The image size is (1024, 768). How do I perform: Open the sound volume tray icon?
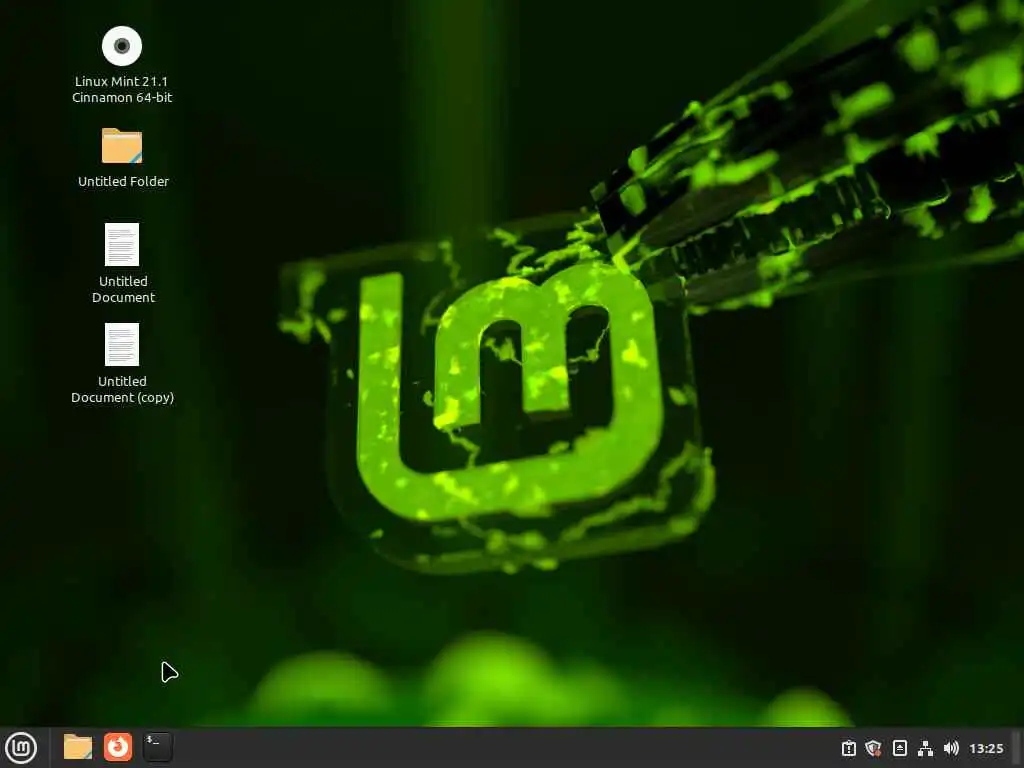(x=951, y=748)
